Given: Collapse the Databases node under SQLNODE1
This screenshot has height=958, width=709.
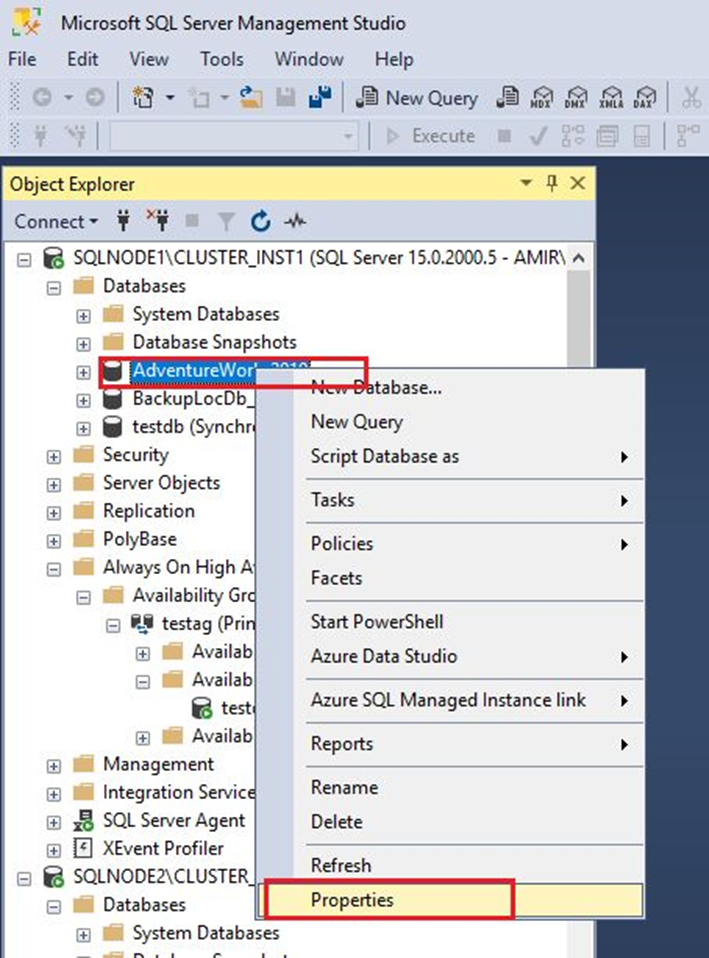Looking at the screenshot, I should [54, 287].
